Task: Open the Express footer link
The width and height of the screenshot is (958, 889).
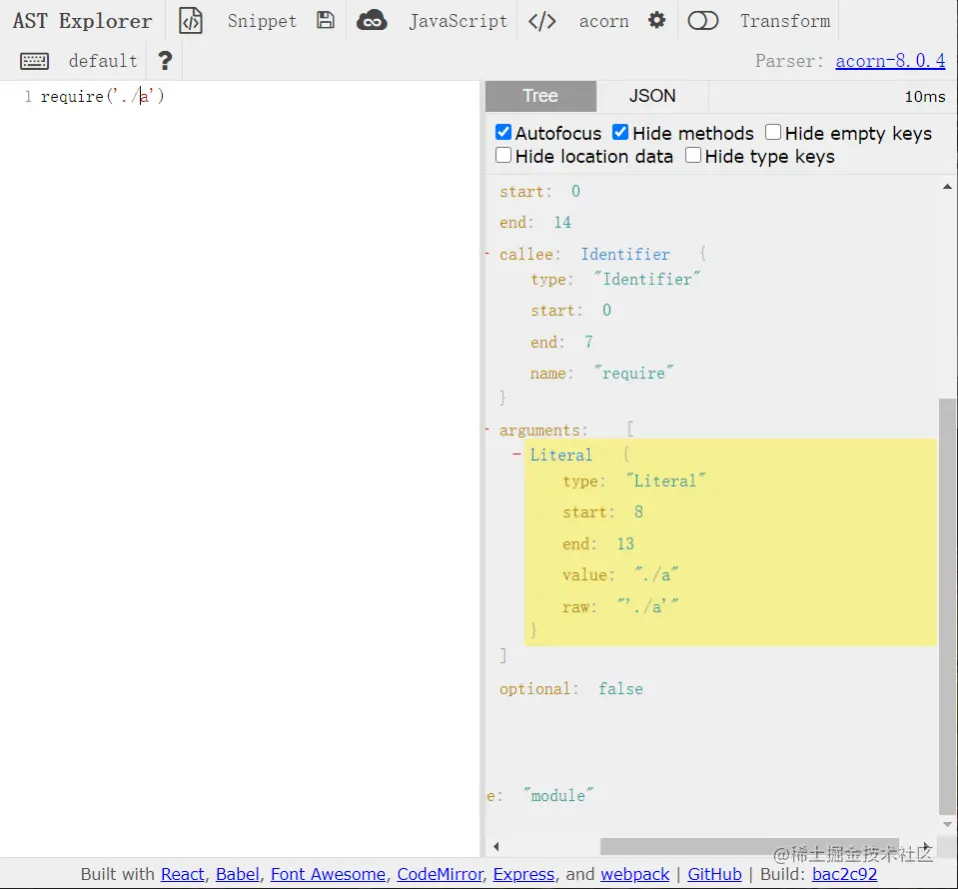Action: 524,874
